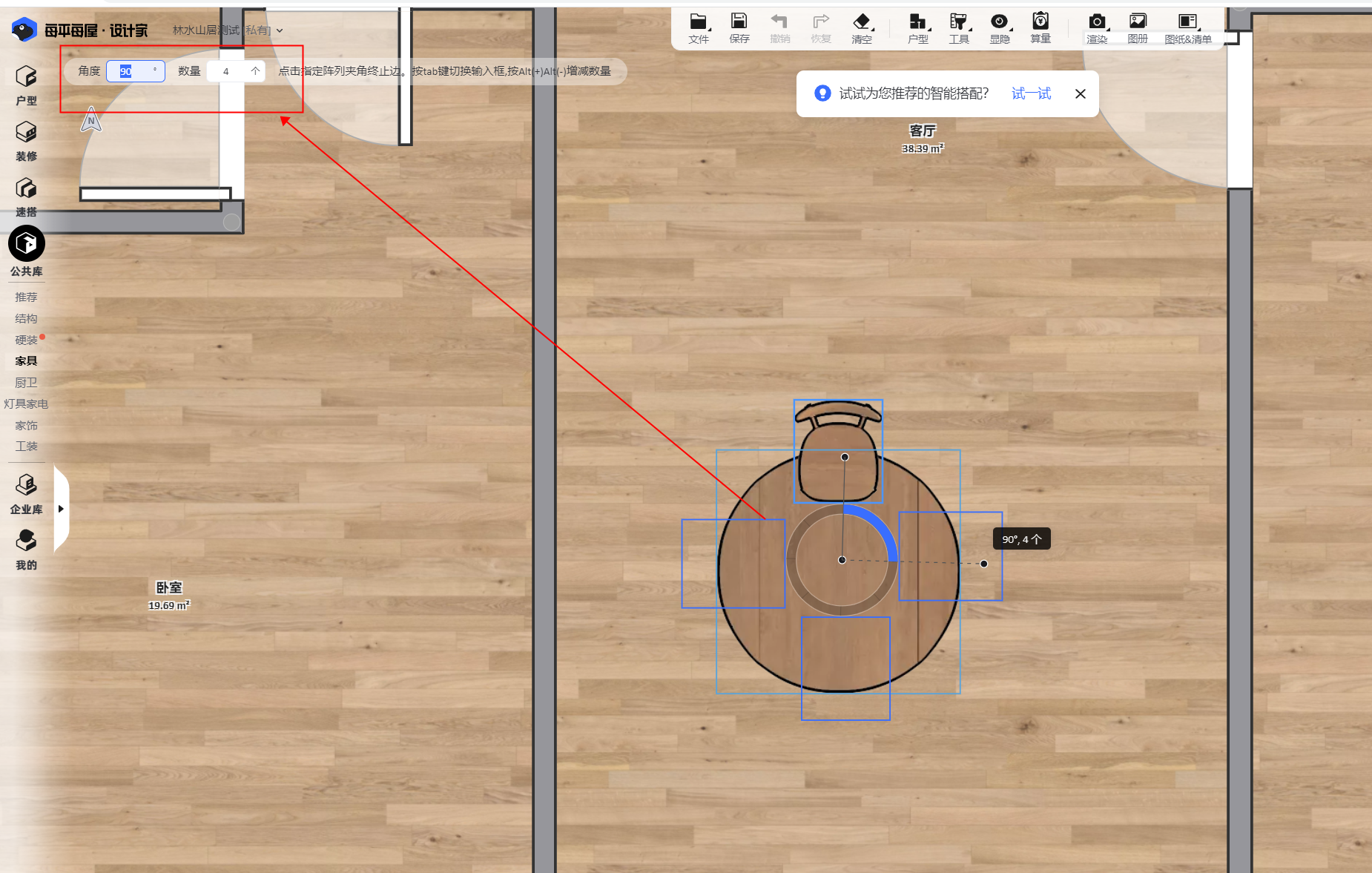Select the 结构 category
Screen dimensions: 1372x873
coord(26,318)
